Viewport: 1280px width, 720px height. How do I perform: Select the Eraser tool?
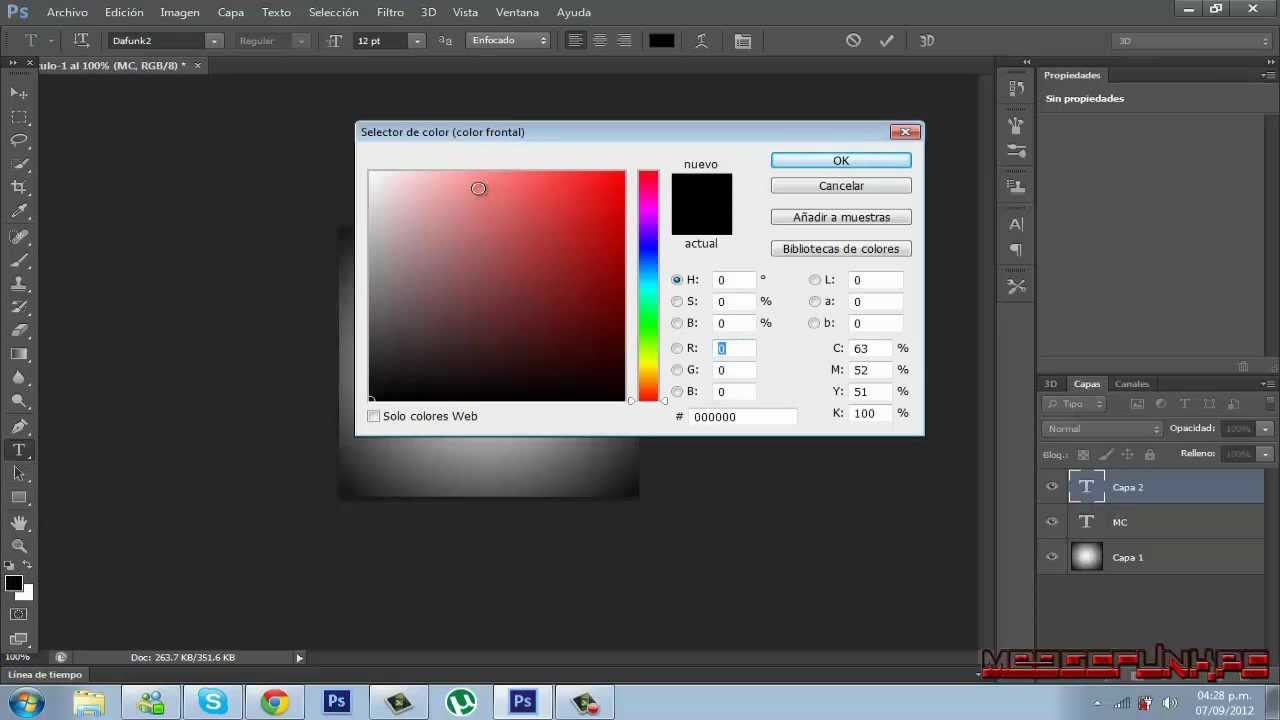coord(19,331)
